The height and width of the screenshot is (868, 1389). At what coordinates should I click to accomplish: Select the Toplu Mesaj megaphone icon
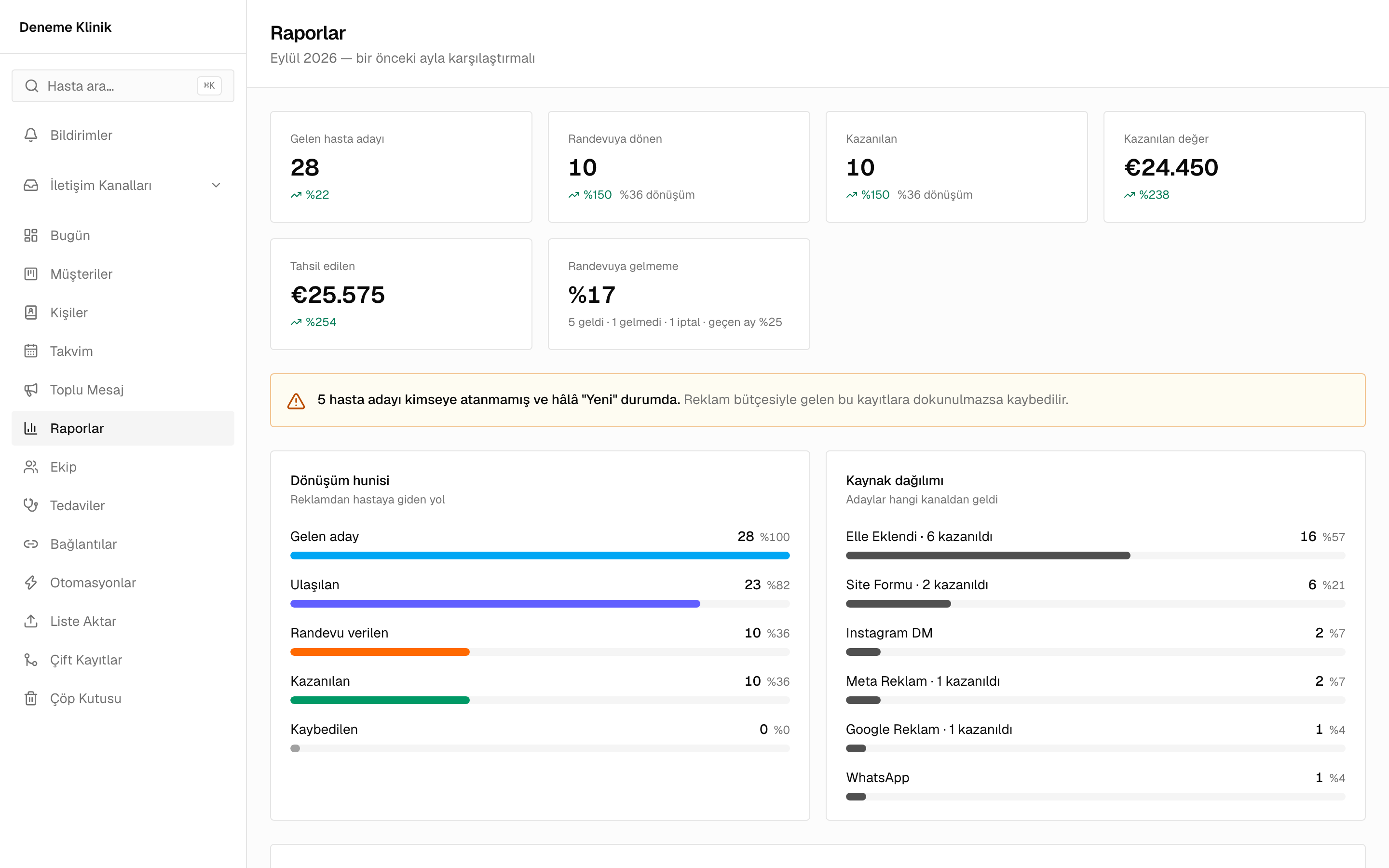coord(31,390)
